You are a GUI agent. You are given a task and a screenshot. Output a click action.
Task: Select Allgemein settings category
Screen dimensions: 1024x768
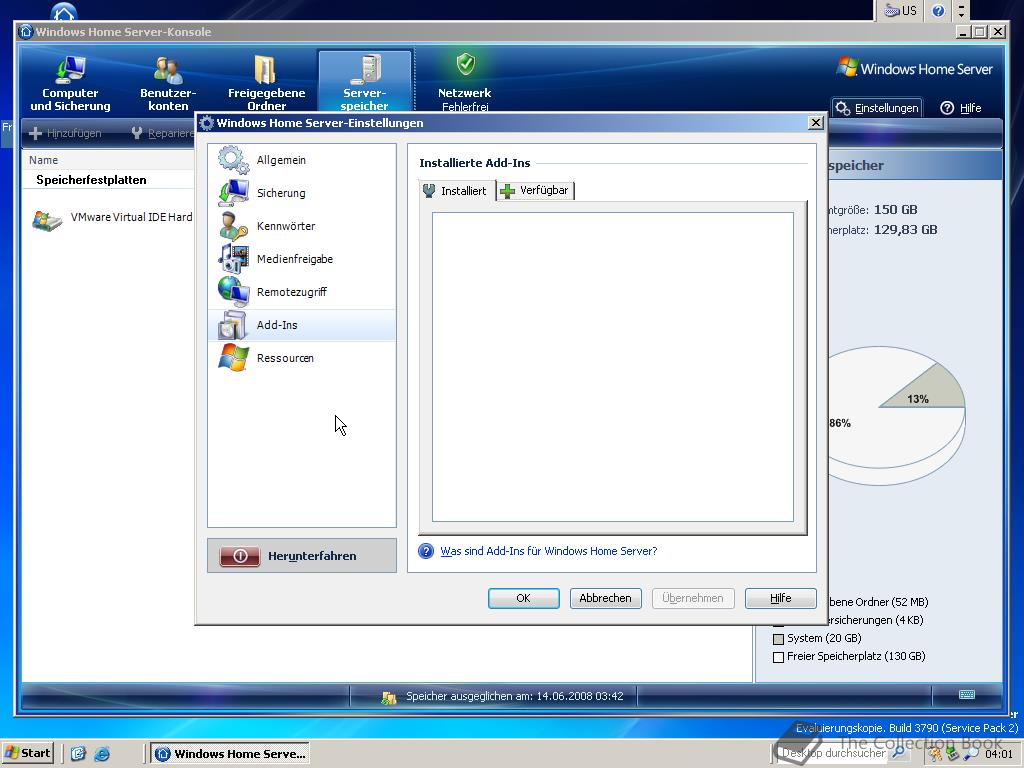coord(302,160)
